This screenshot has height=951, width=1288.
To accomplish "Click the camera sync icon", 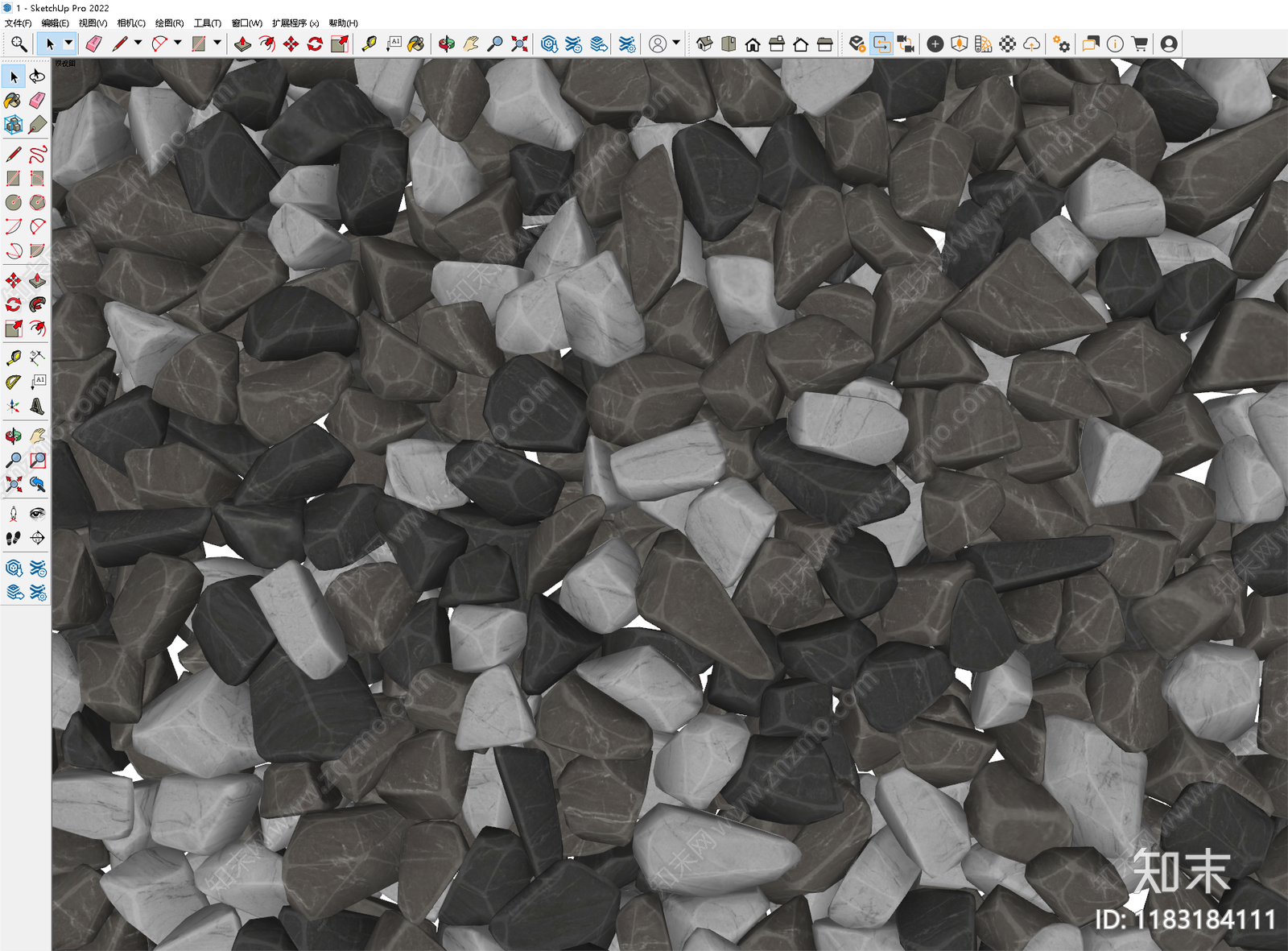I will tap(906, 43).
